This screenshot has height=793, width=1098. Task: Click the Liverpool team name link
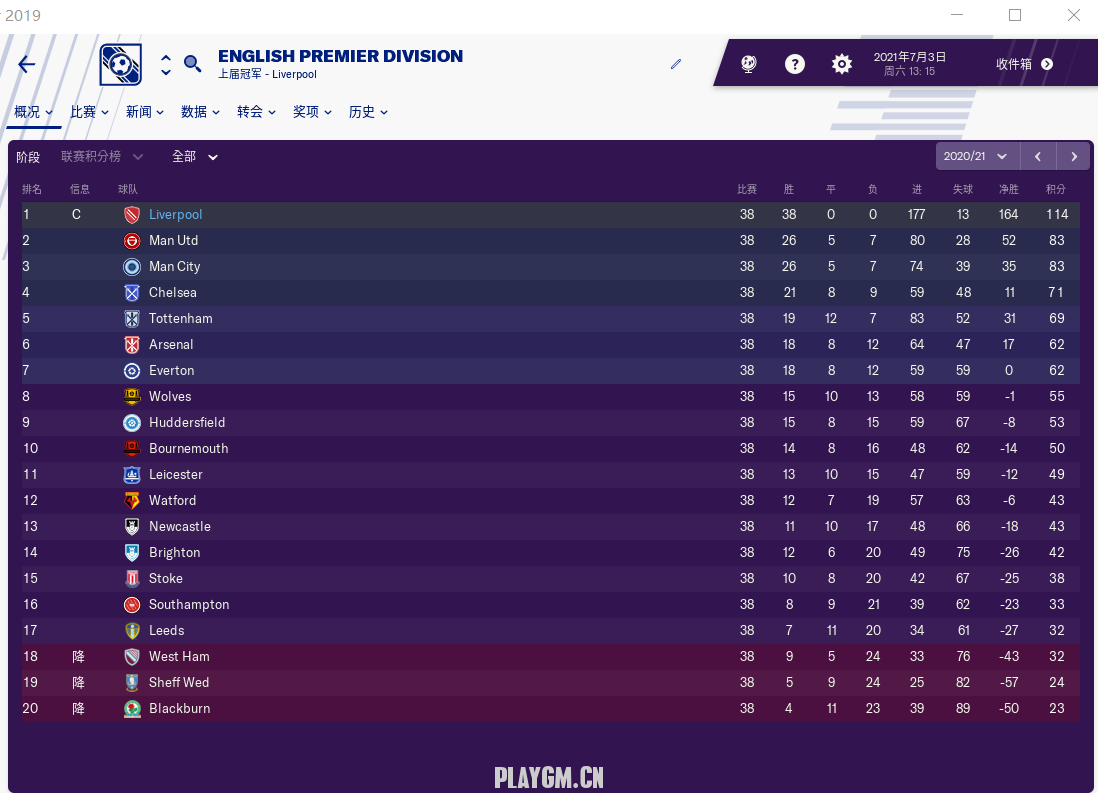coord(175,214)
